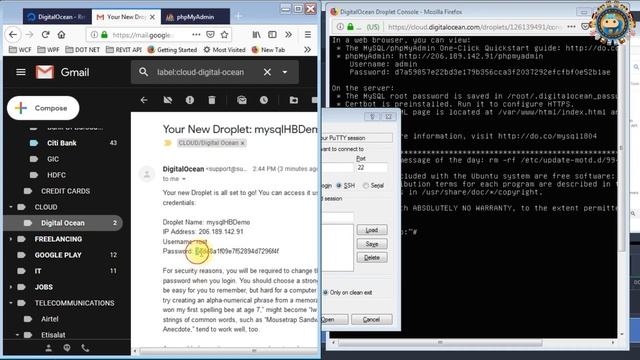
Task: Select the Your New Droplet Gmail tab
Action: click(126, 17)
